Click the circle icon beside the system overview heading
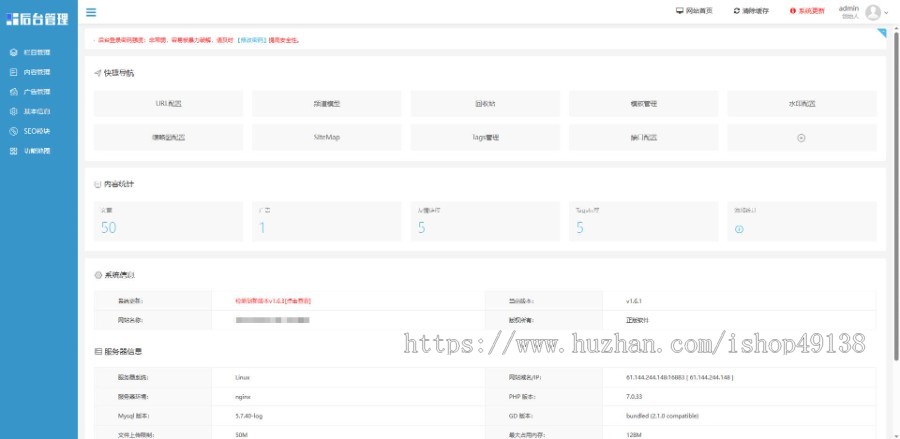This screenshot has height=439, width=900. tap(98, 275)
